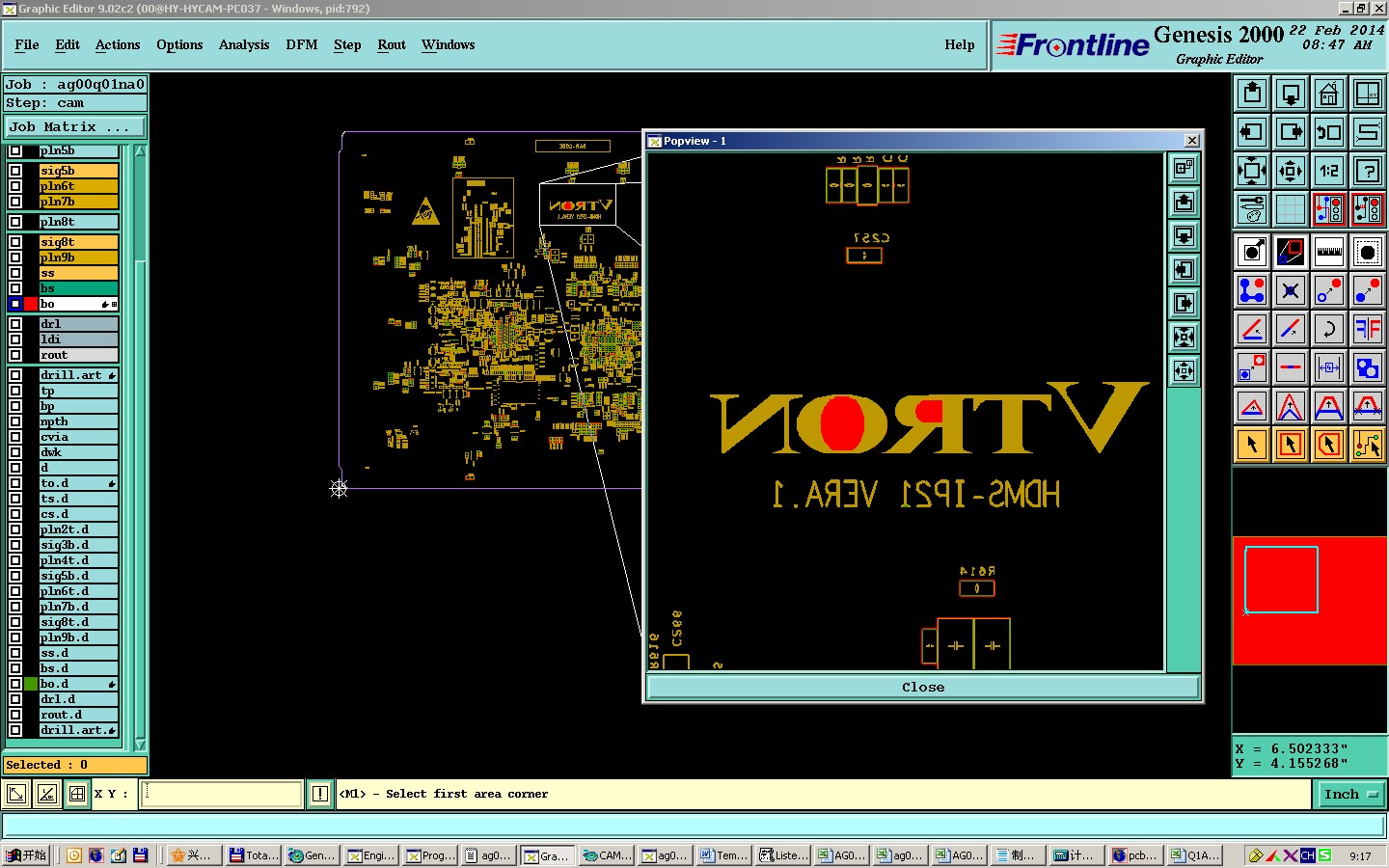Click the previous zoom curved-arrow icon

pos(1329,132)
